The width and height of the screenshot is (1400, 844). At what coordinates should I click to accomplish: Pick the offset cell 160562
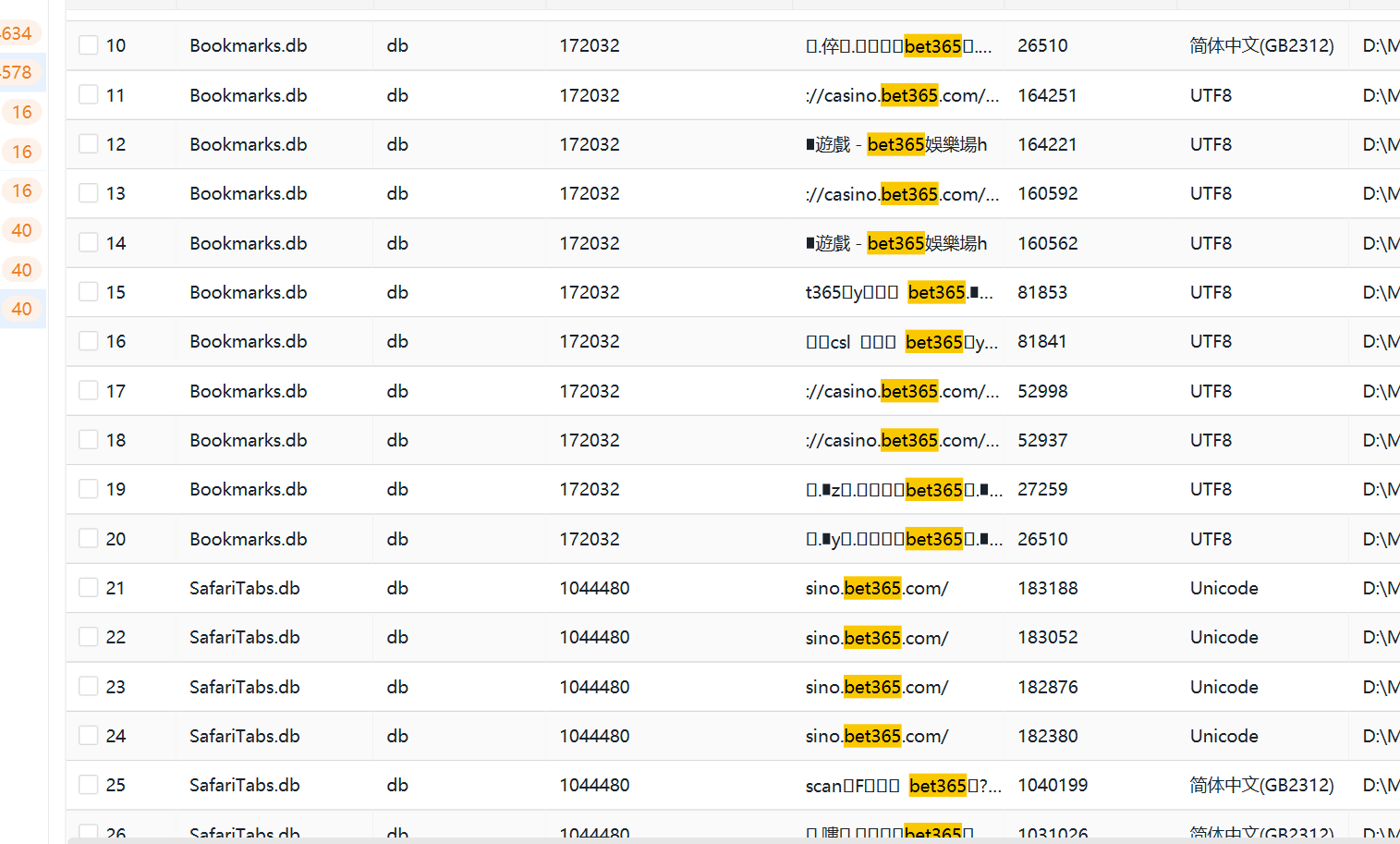pyautogui.click(x=1048, y=243)
